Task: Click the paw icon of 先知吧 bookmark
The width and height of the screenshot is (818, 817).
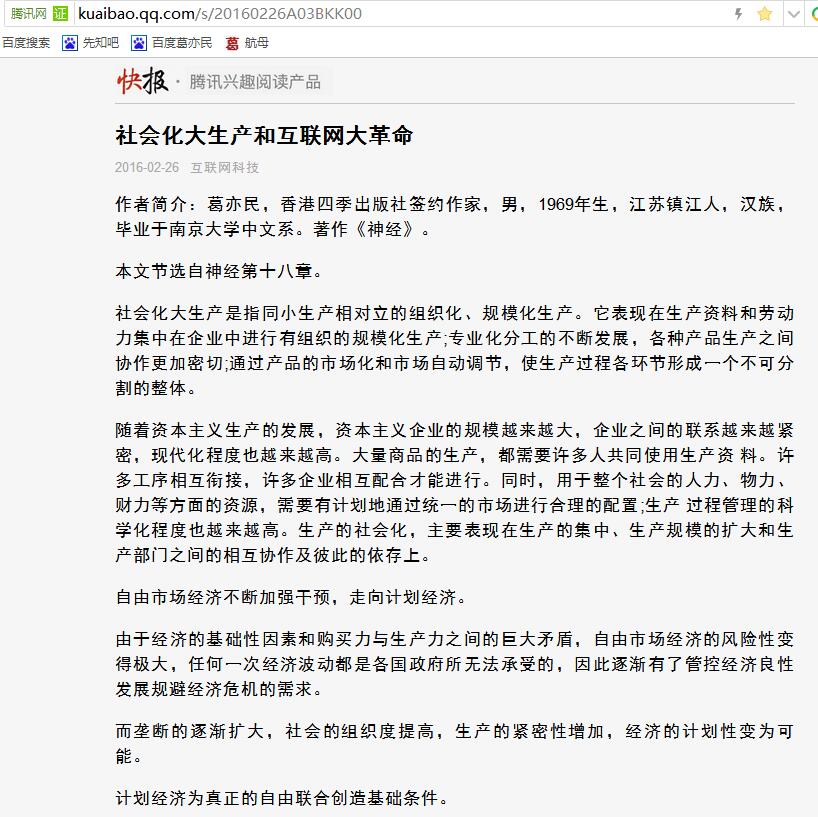Action: pyautogui.click(x=70, y=43)
